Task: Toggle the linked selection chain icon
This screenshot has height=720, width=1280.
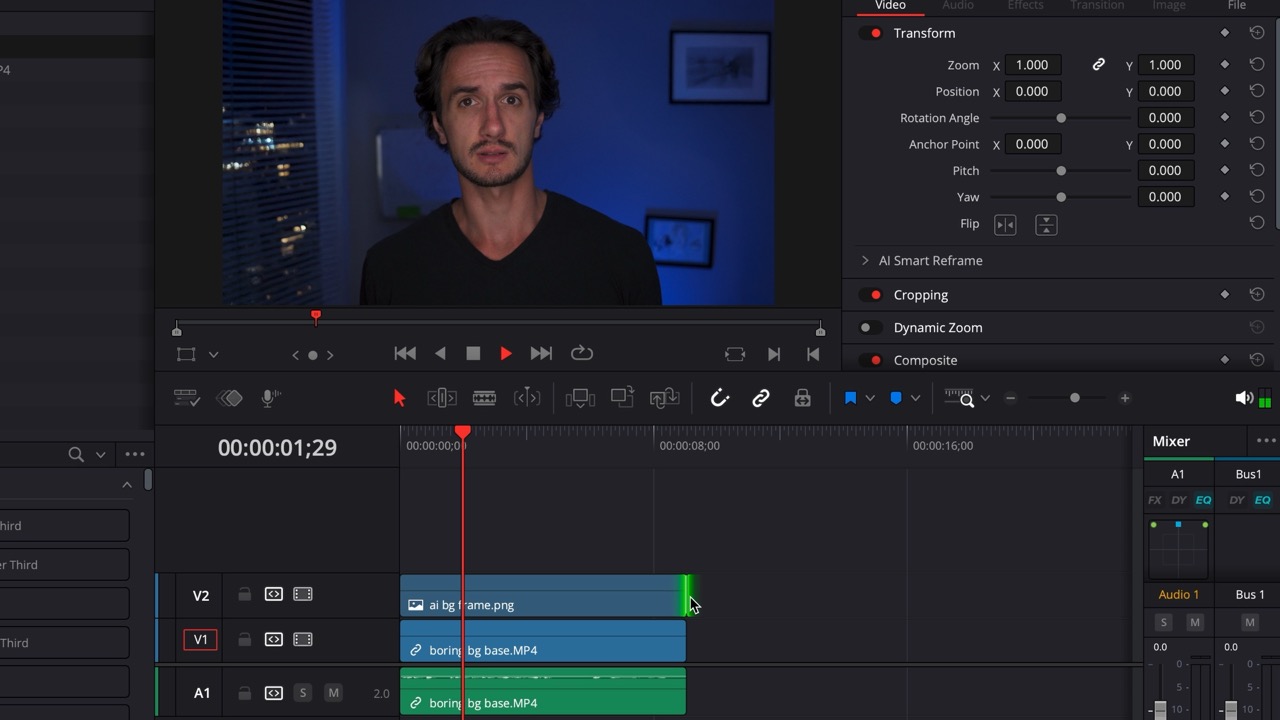Action: 761,398
